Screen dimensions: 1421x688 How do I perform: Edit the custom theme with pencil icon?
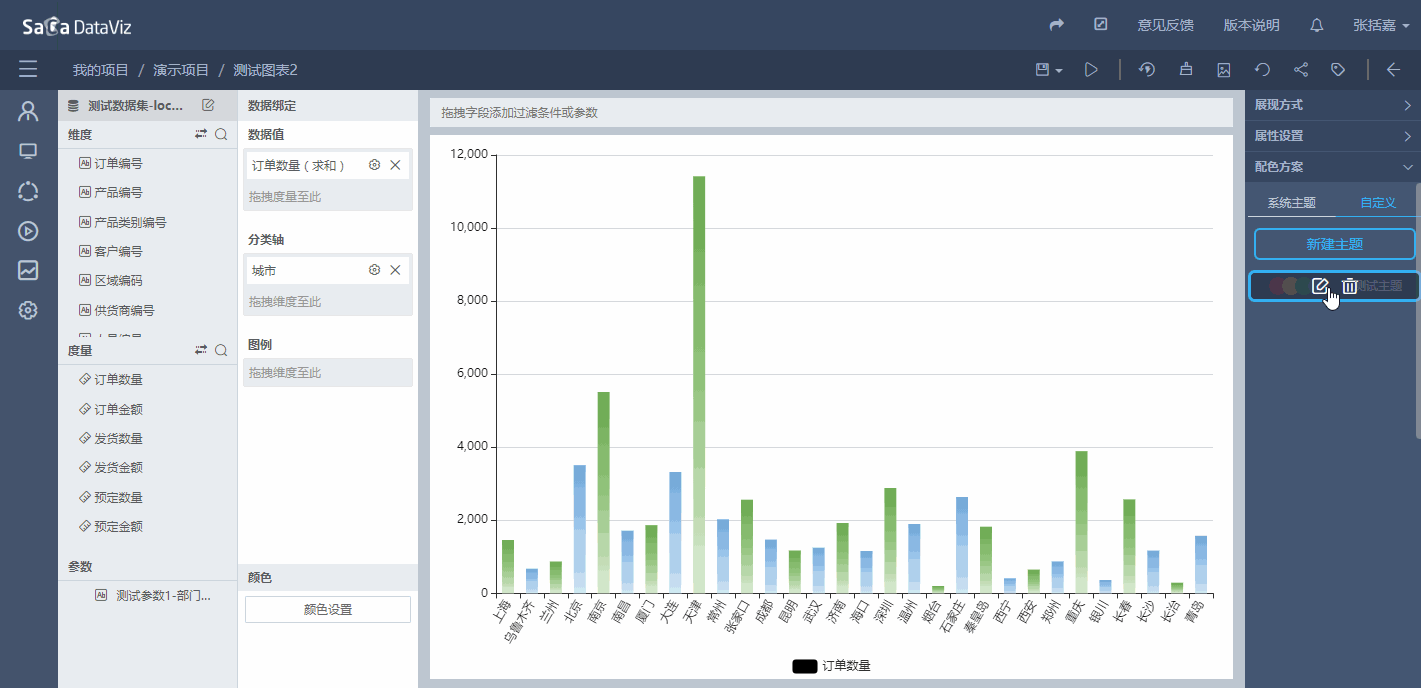tap(1320, 286)
